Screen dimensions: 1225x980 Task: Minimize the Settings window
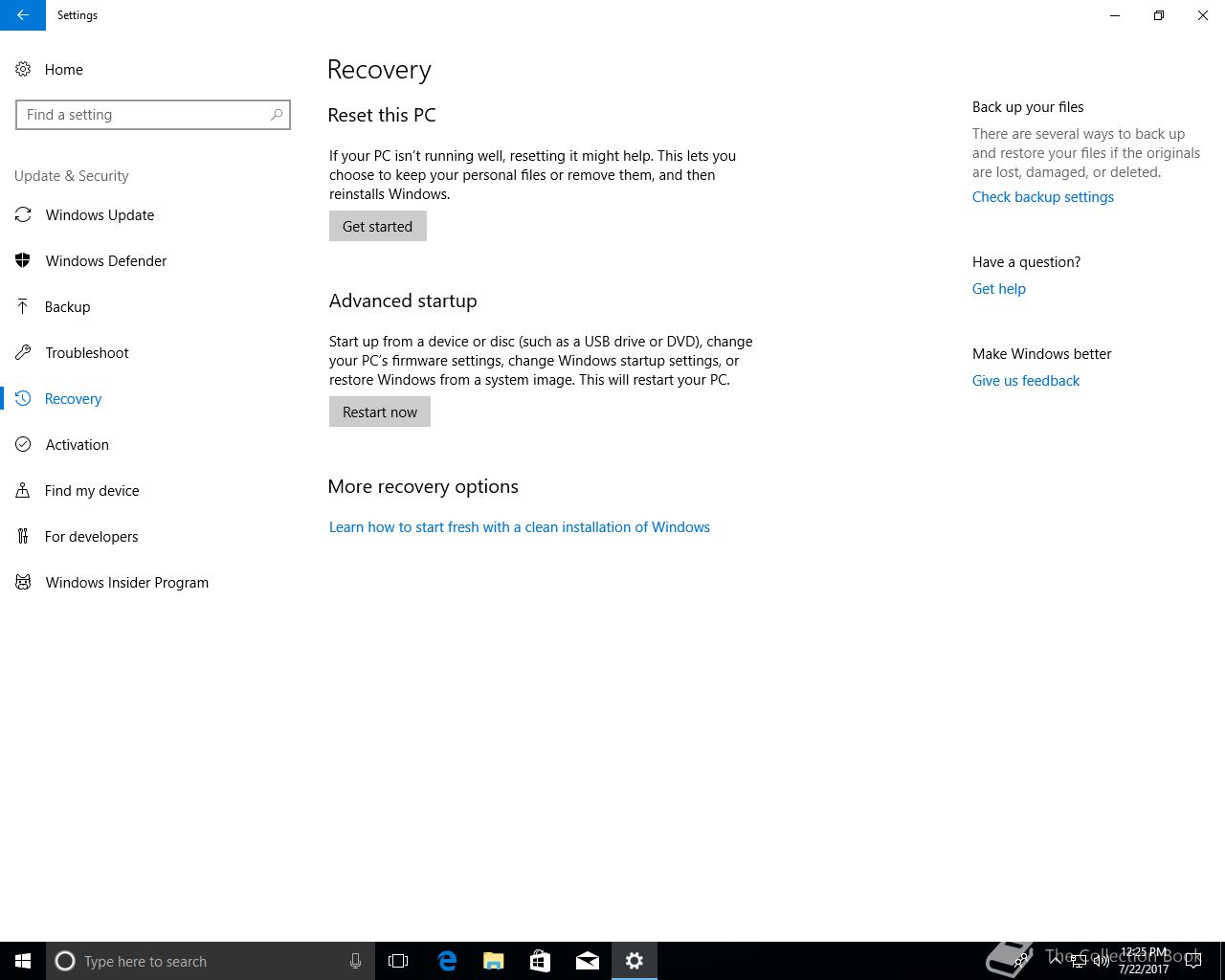1115,15
